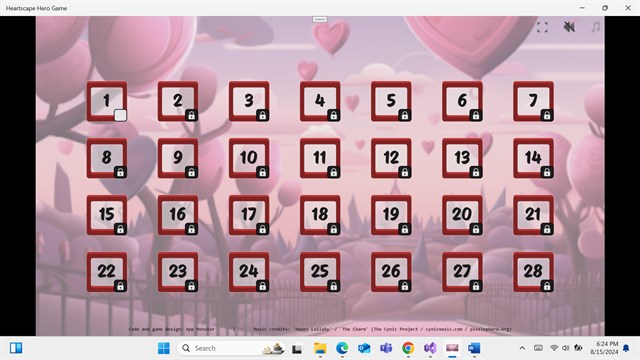Show hidden system tray icons
The image size is (640, 360).
[x=522, y=348]
